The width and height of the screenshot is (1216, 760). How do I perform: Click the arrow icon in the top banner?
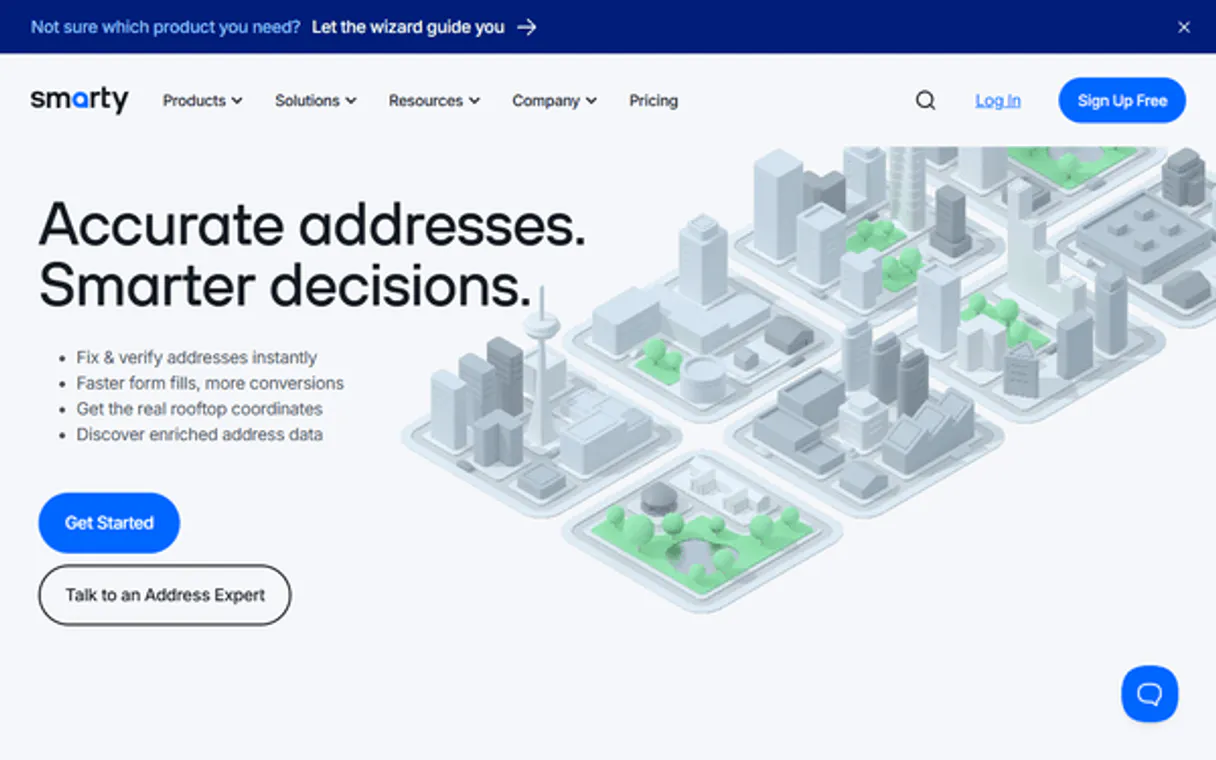click(x=527, y=27)
